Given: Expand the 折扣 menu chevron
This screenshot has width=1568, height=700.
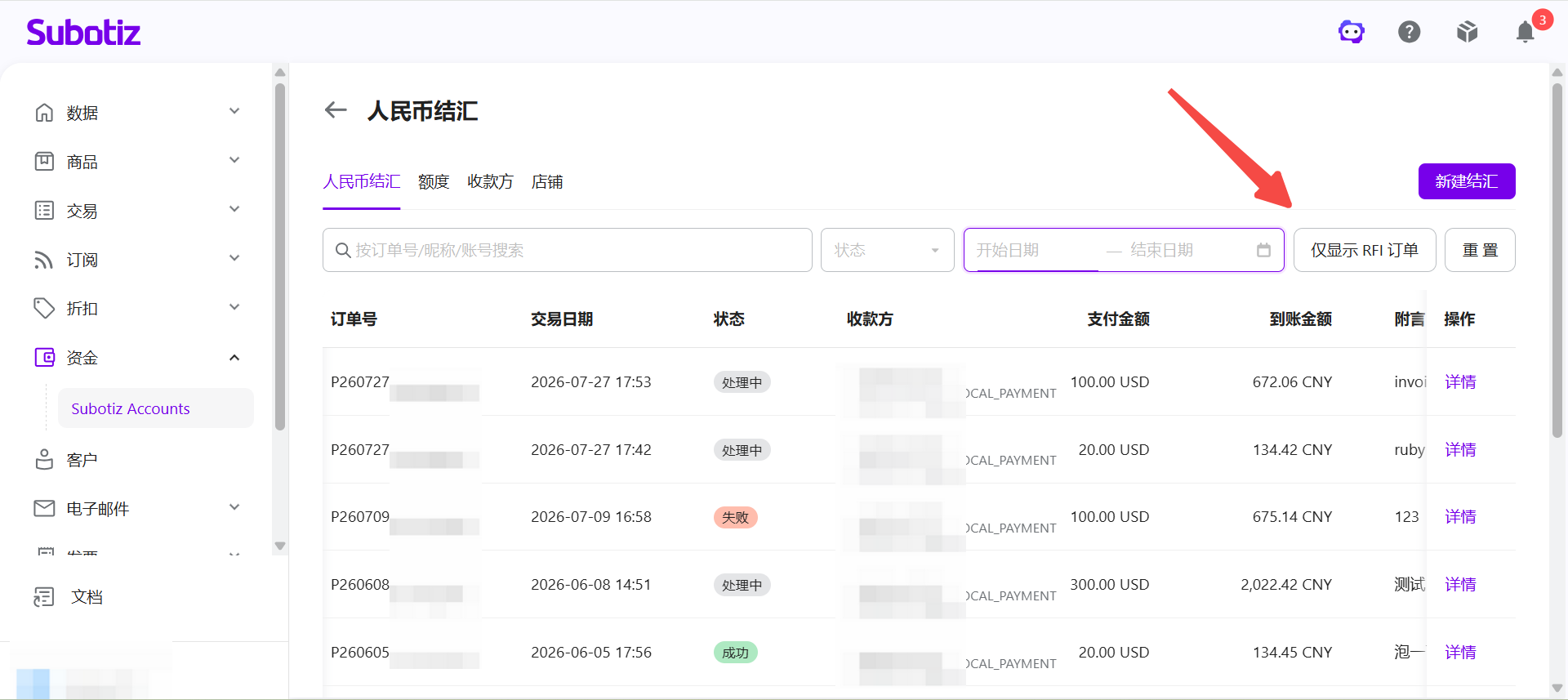Looking at the screenshot, I should [234, 307].
